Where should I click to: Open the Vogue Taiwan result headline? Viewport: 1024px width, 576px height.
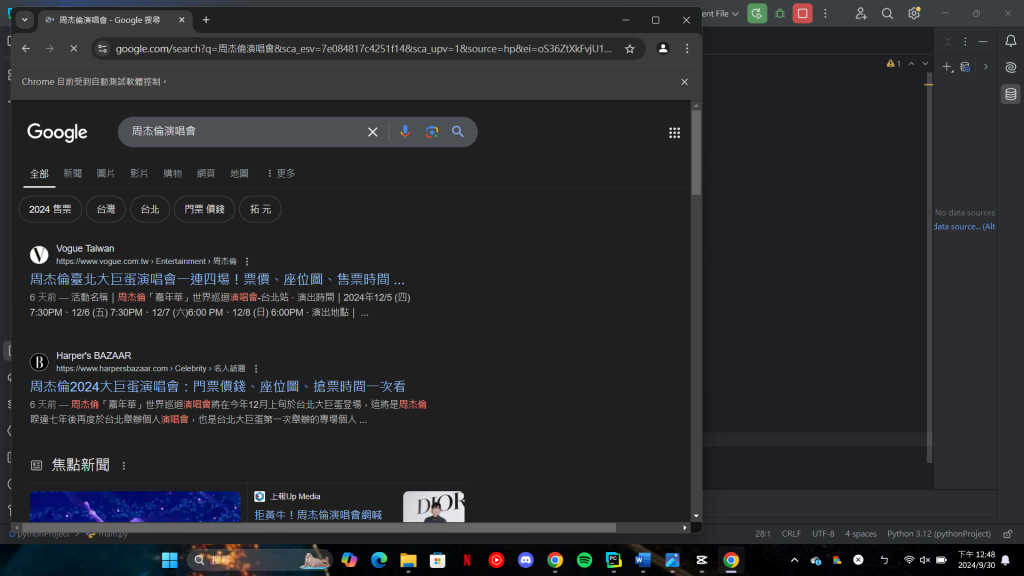(217, 280)
